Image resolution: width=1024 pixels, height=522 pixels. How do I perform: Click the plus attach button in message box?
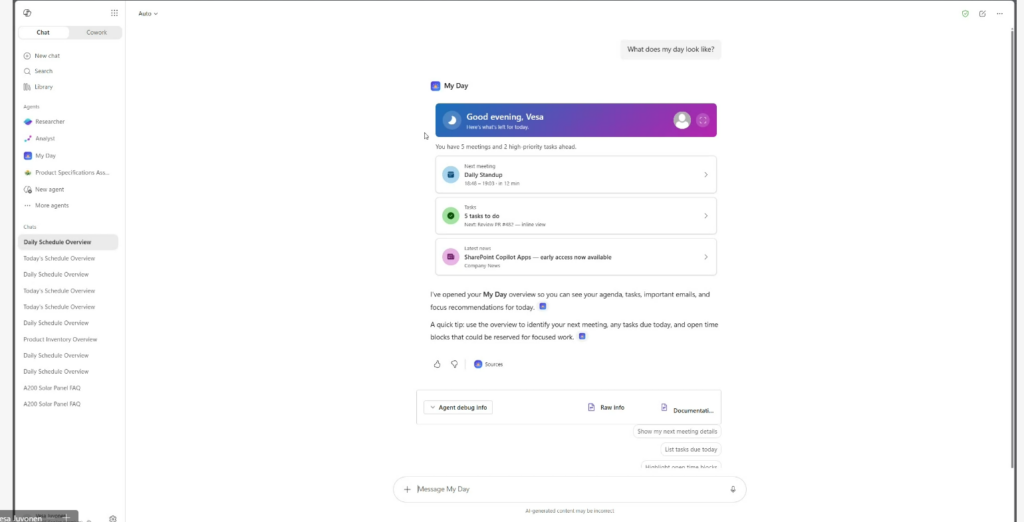[x=407, y=489]
